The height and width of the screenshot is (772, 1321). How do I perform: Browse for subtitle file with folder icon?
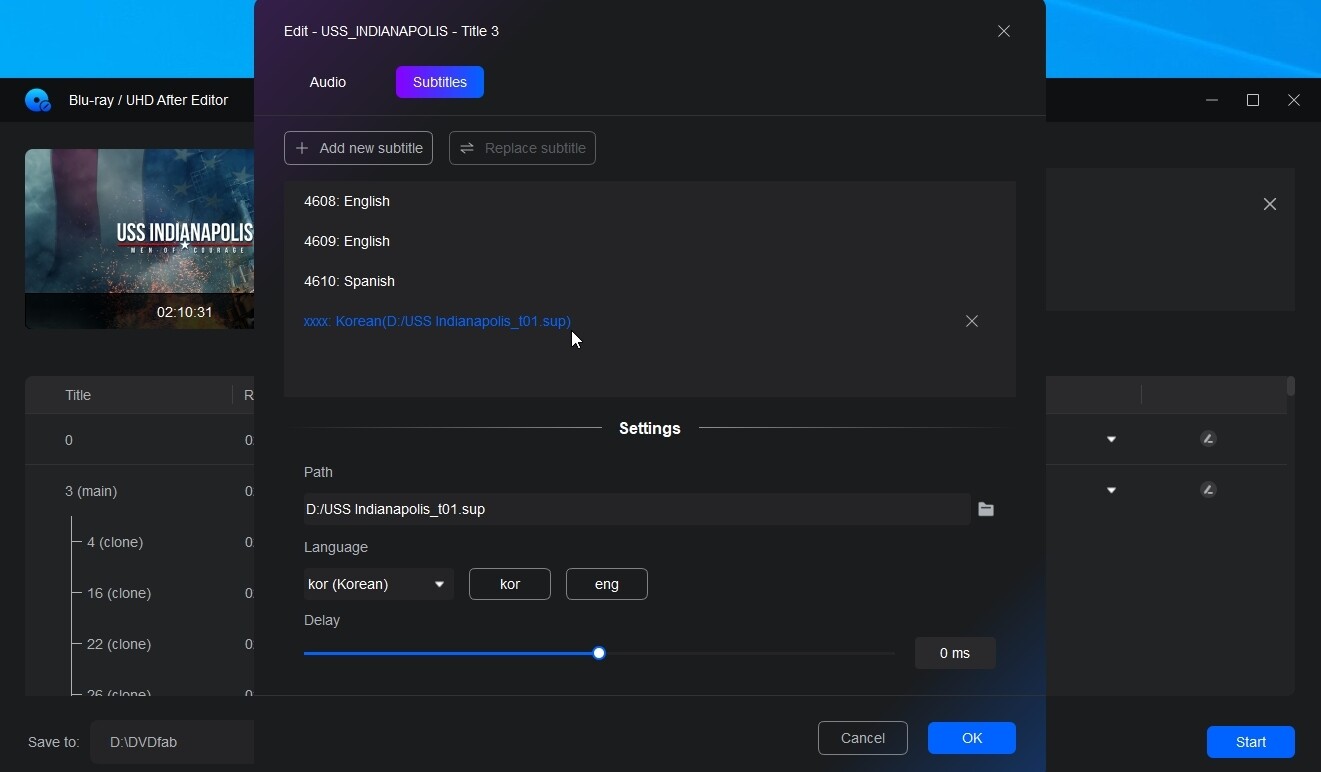click(986, 509)
